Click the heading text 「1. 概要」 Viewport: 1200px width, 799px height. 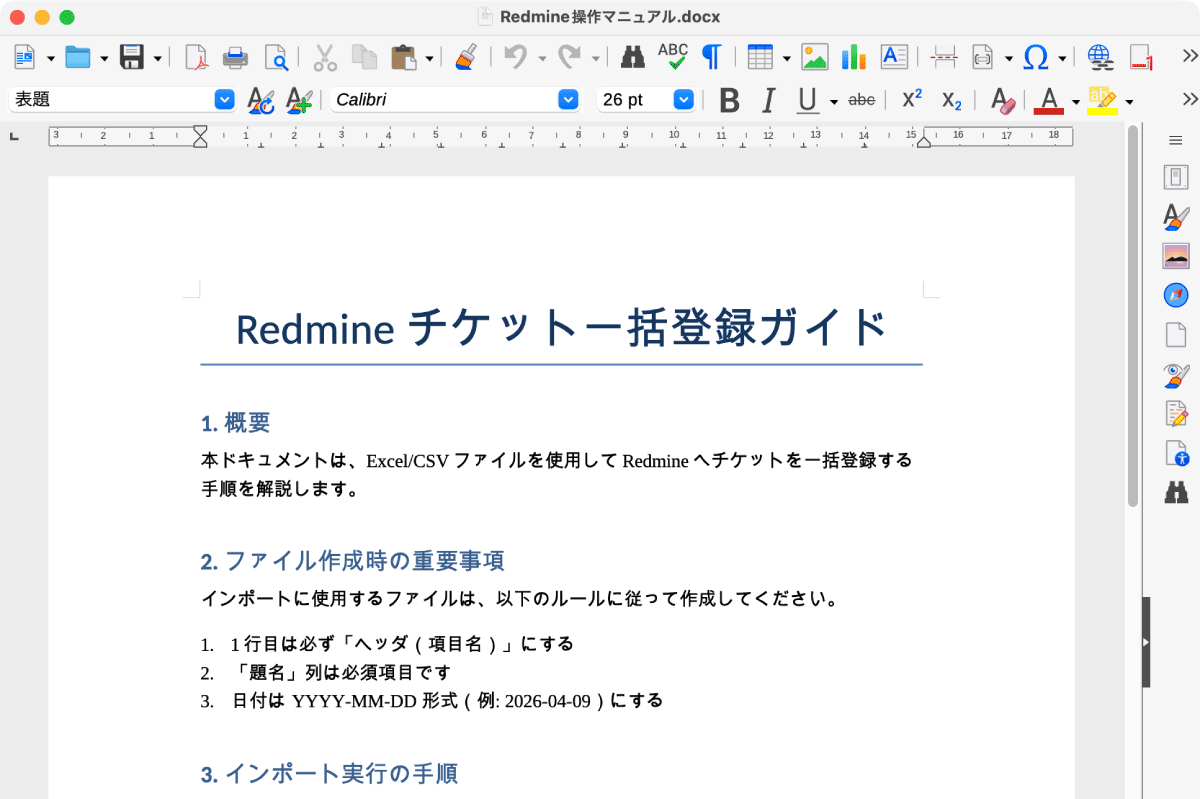point(236,423)
